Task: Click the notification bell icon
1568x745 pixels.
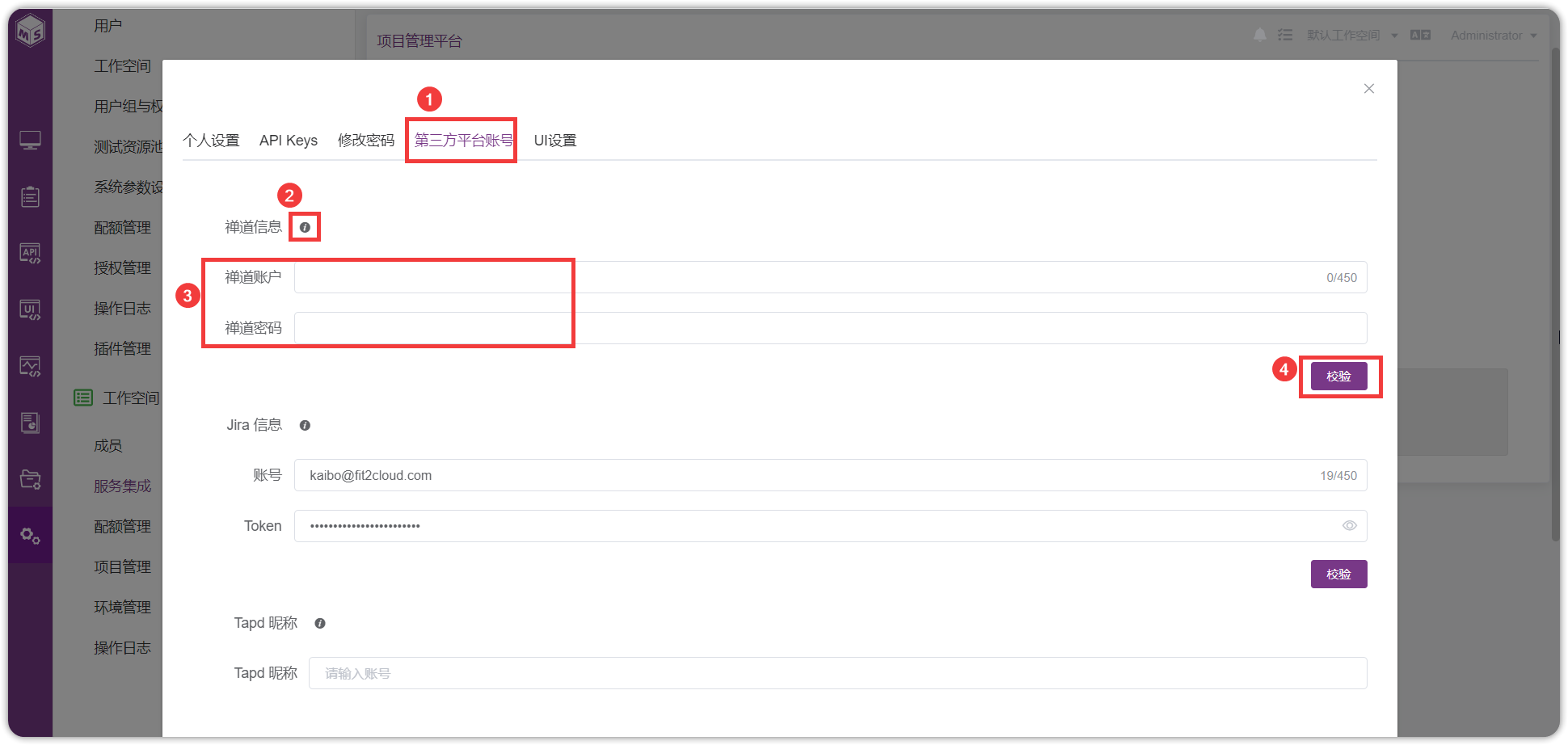Action: pos(1260,35)
